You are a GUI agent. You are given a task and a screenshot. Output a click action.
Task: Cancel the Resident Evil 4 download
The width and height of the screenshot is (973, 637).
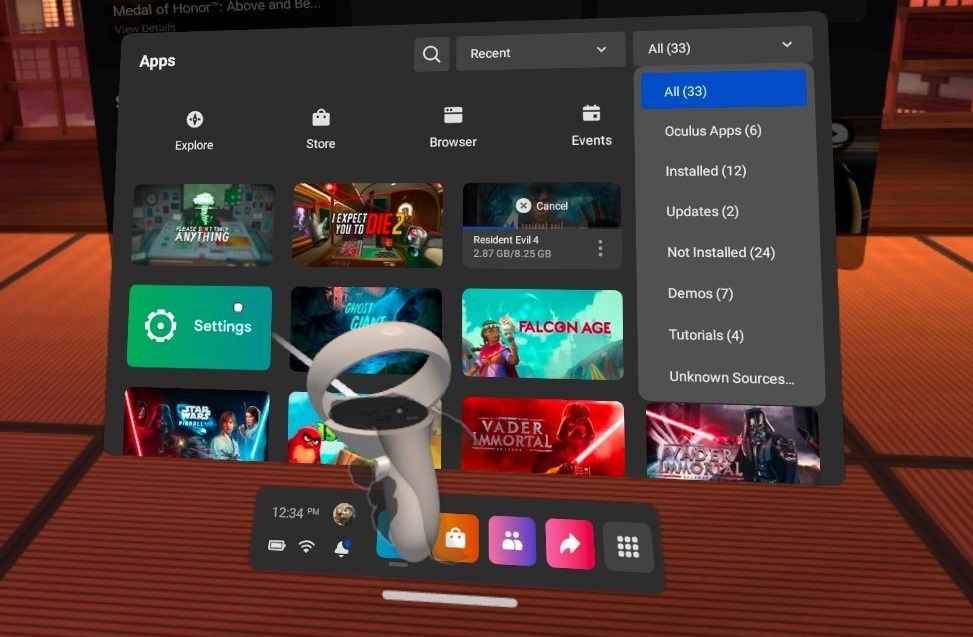click(542, 205)
